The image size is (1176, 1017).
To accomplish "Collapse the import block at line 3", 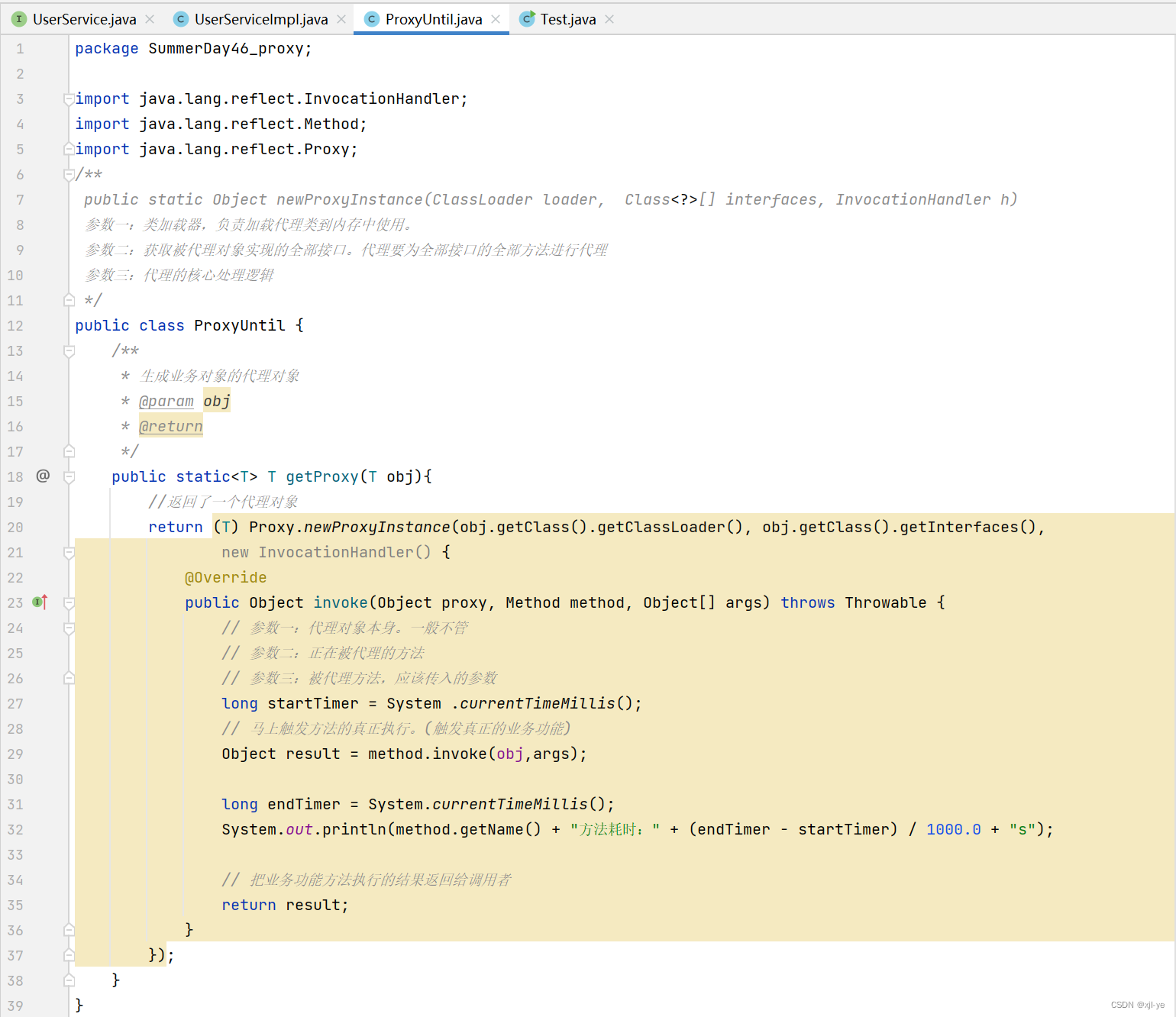I will point(69,98).
